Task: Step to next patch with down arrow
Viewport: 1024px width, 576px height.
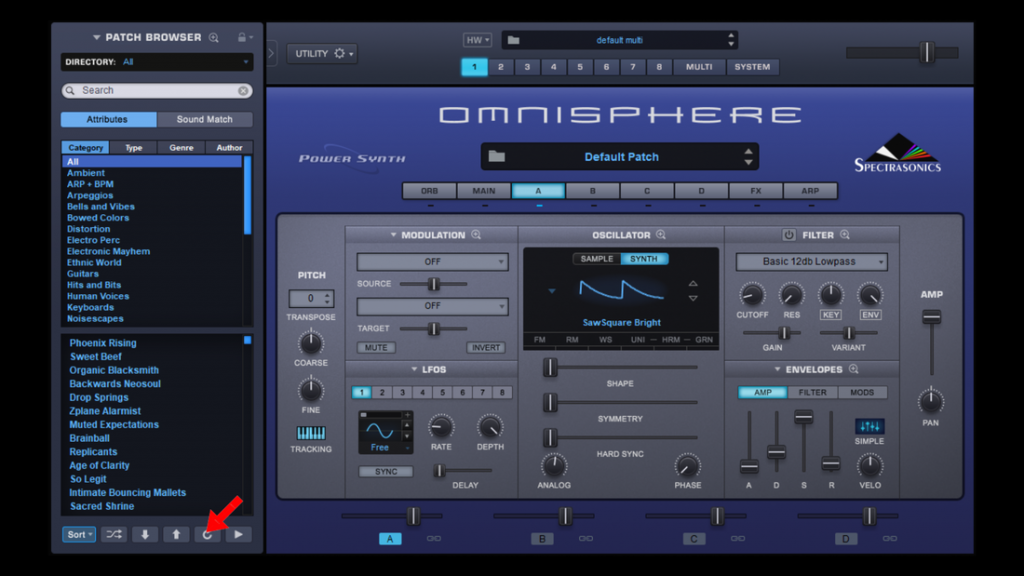Action: pyautogui.click(x=144, y=534)
